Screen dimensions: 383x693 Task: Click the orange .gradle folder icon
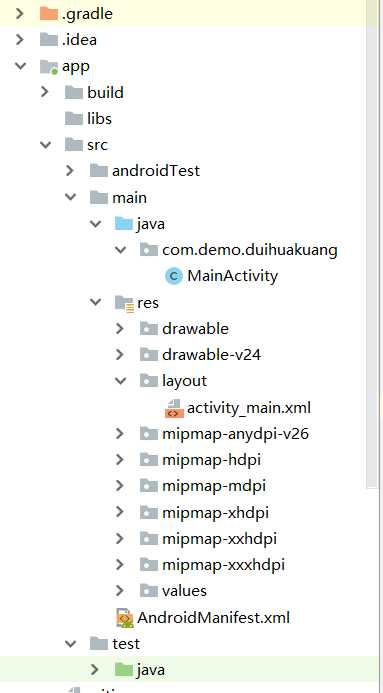[x=49, y=14]
